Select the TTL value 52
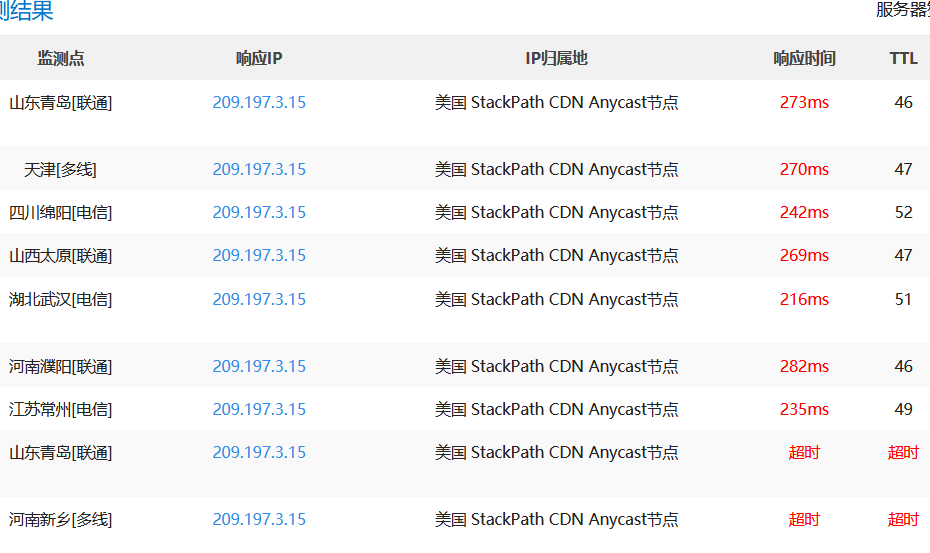 (903, 212)
